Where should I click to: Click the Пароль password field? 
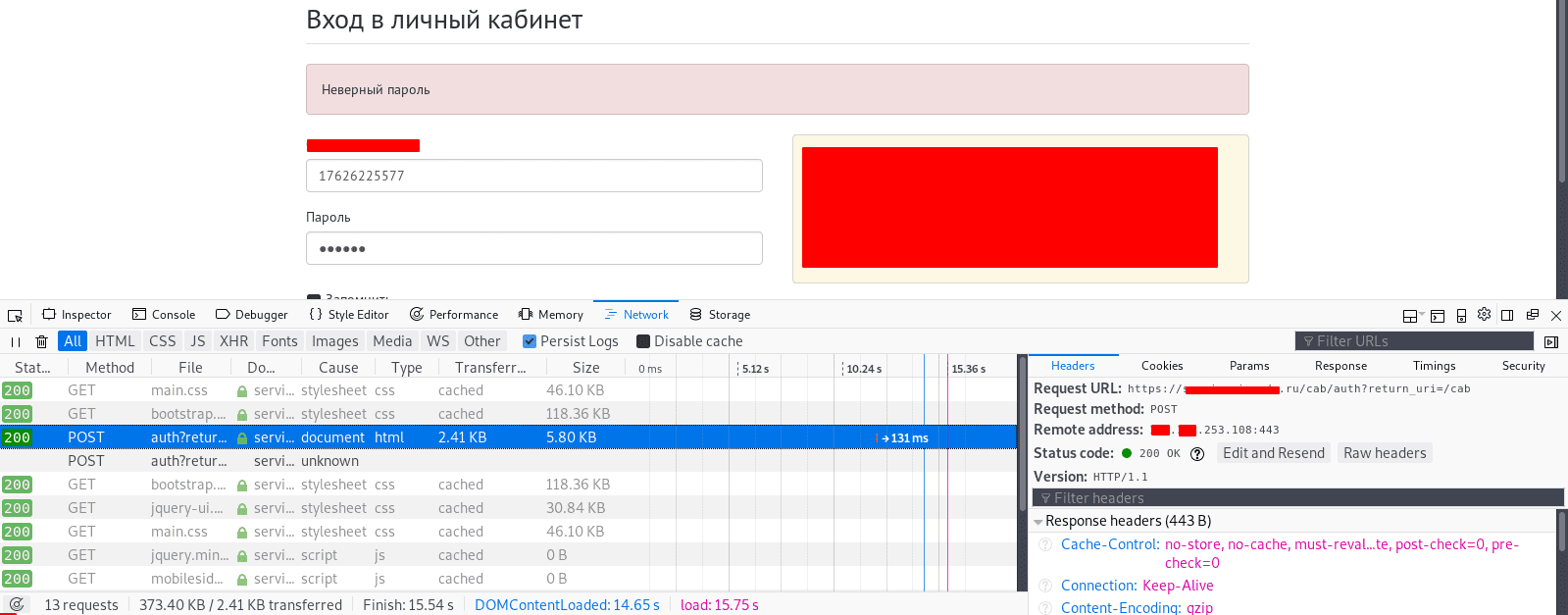click(533, 248)
